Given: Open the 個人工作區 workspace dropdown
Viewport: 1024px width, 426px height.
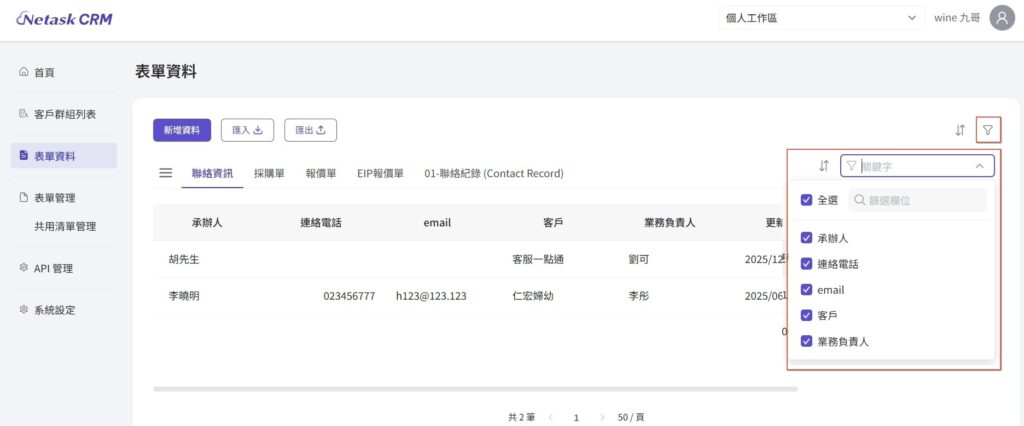Looking at the screenshot, I should [x=821, y=18].
